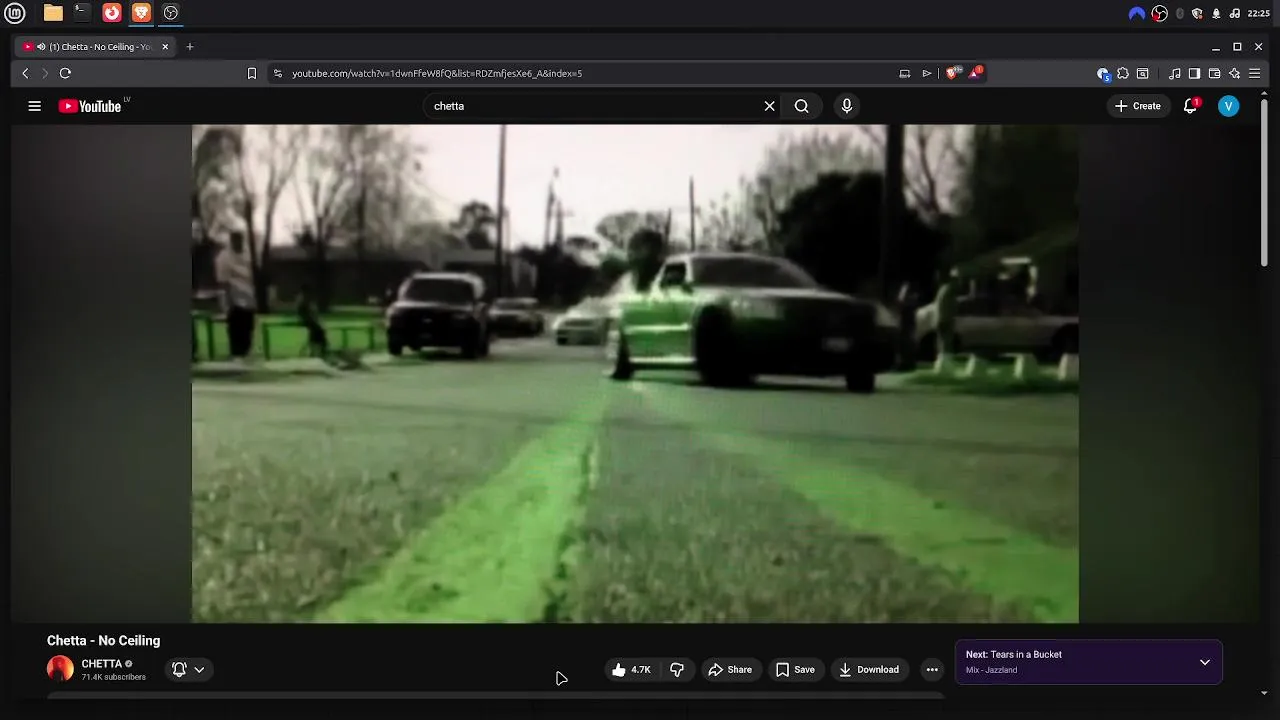Close the Chetta - No Ceiling tab
This screenshot has height=720, width=1280.
165,47
